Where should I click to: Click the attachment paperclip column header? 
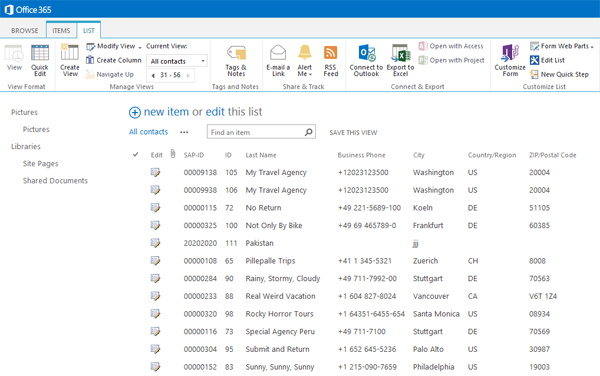(x=173, y=154)
